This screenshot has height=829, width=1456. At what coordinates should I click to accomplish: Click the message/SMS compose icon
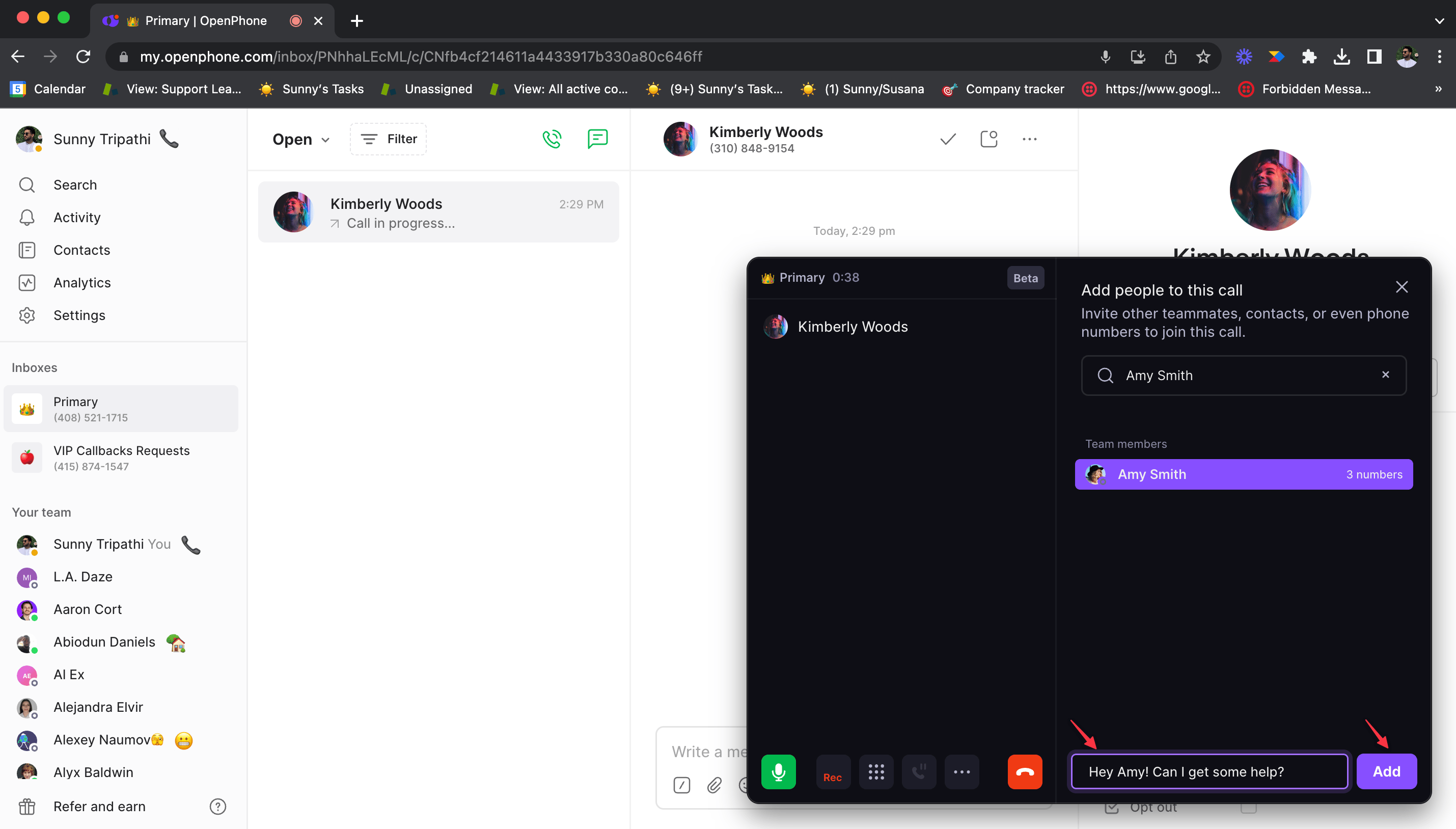pos(597,139)
